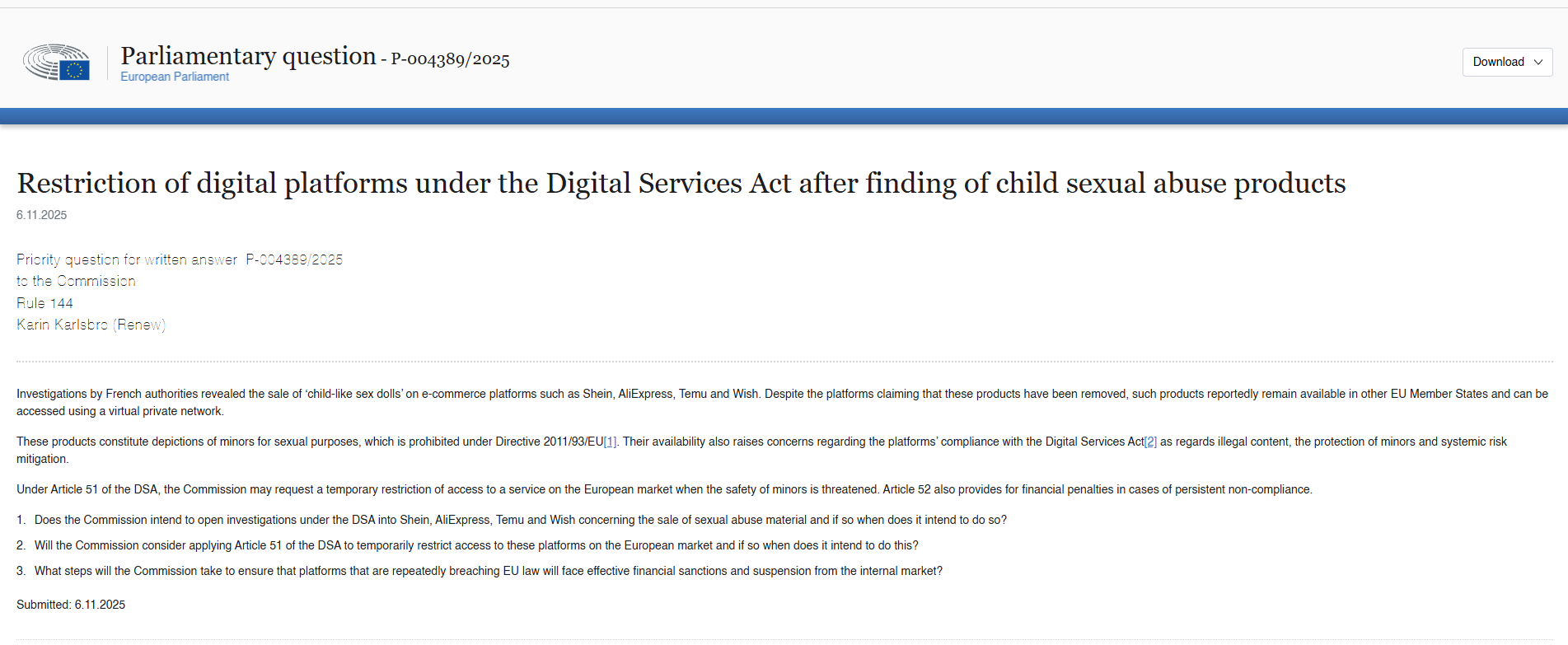This screenshot has width=1568, height=645.
Task: Click the paragraph starting 'These products constitute depictions'
Action: (x=761, y=450)
